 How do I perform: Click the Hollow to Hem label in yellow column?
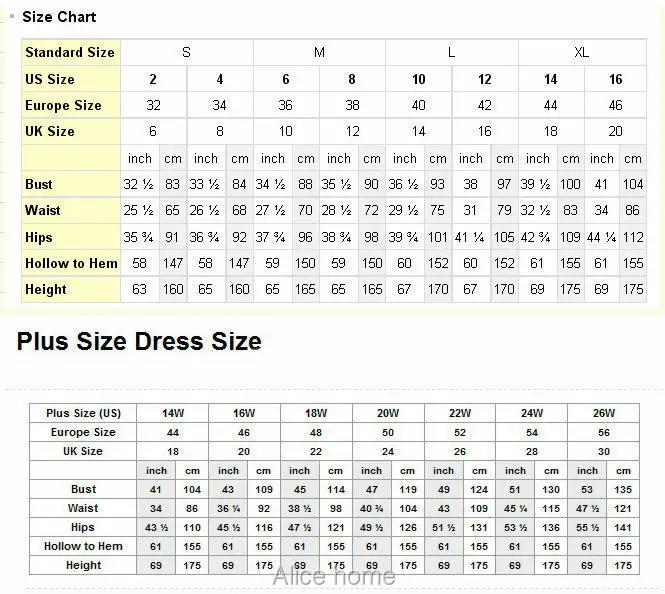[71, 263]
